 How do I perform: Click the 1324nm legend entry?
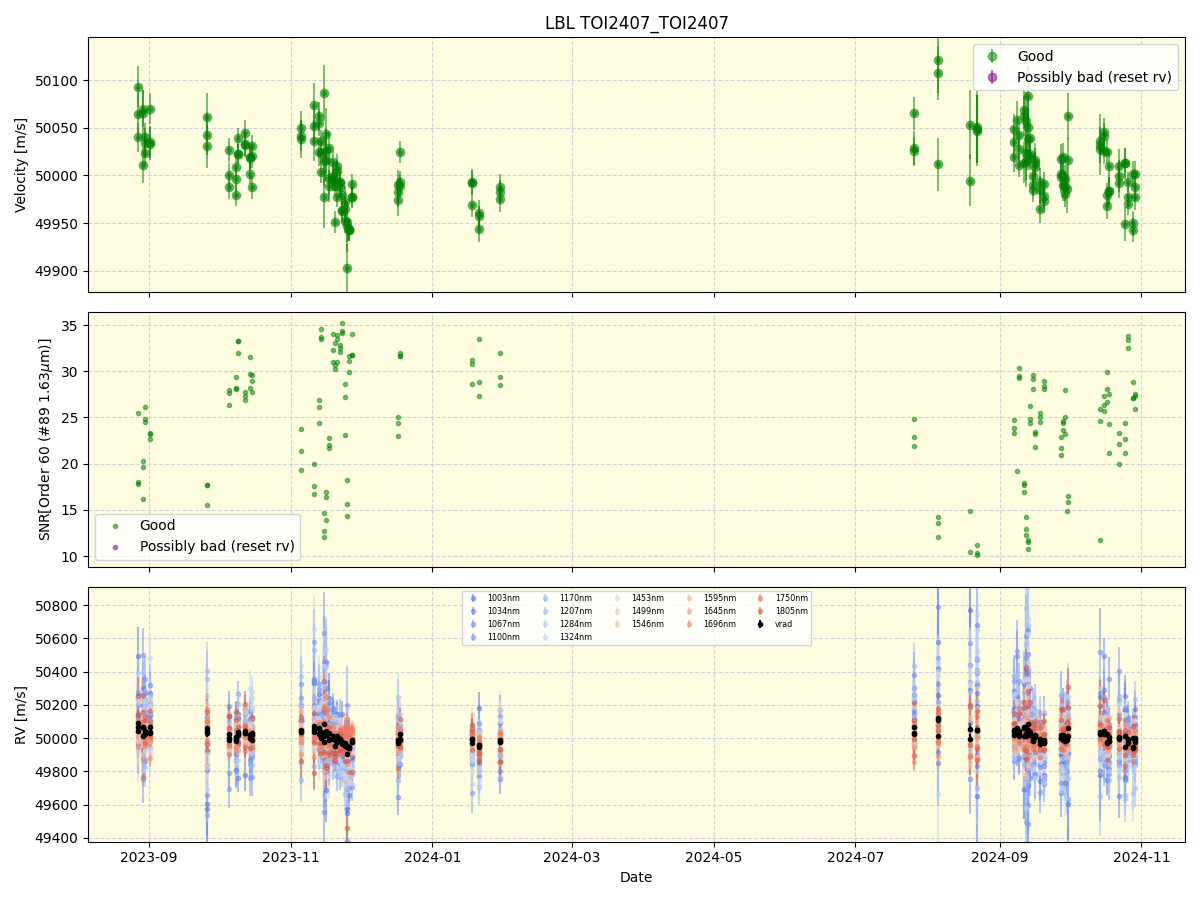[x=567, y=637]
